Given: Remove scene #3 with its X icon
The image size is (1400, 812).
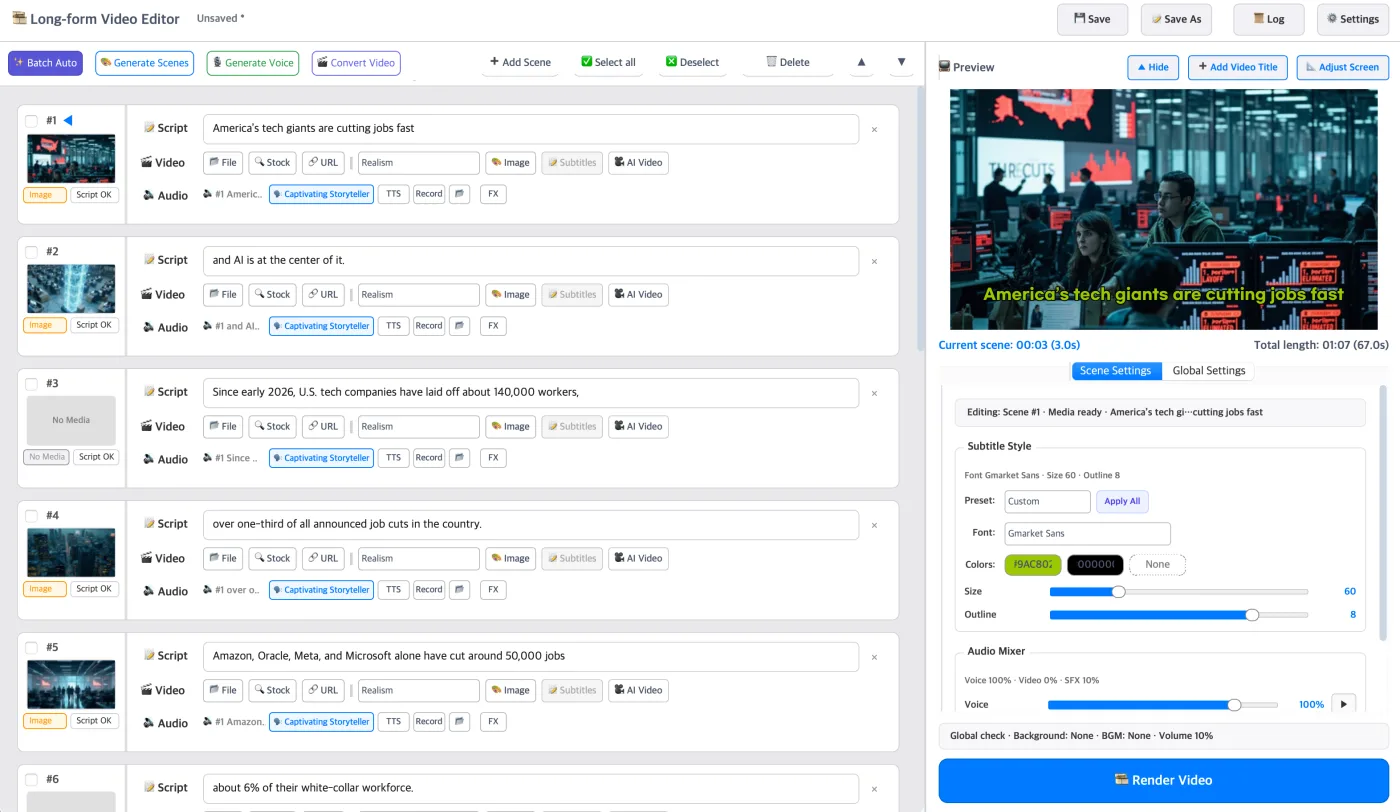Looking at the screenshot, I should coord(874,394).
